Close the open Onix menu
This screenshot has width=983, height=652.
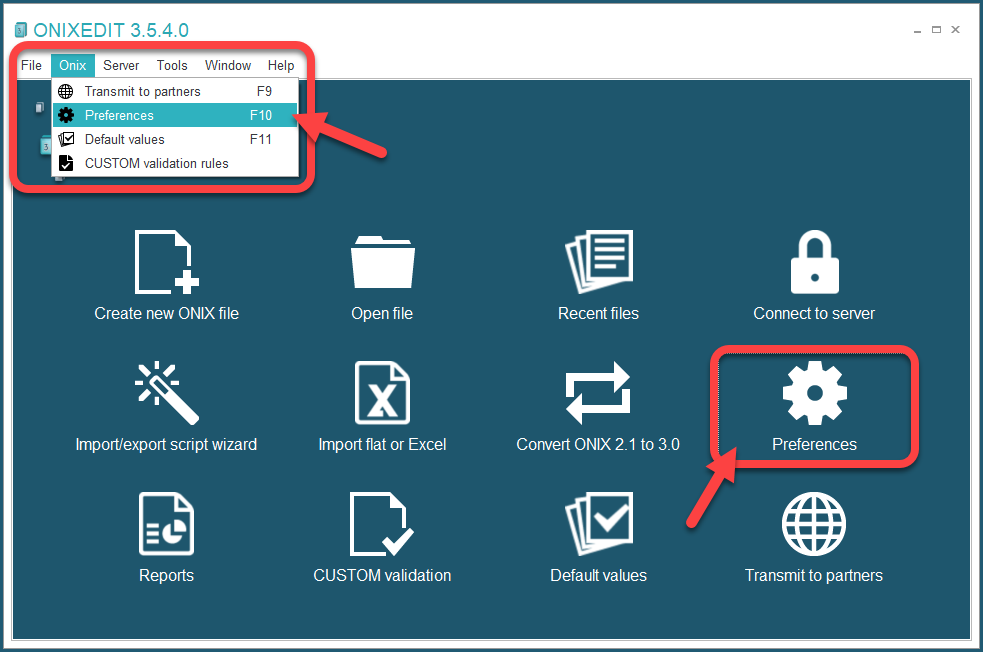coord(73,65)
